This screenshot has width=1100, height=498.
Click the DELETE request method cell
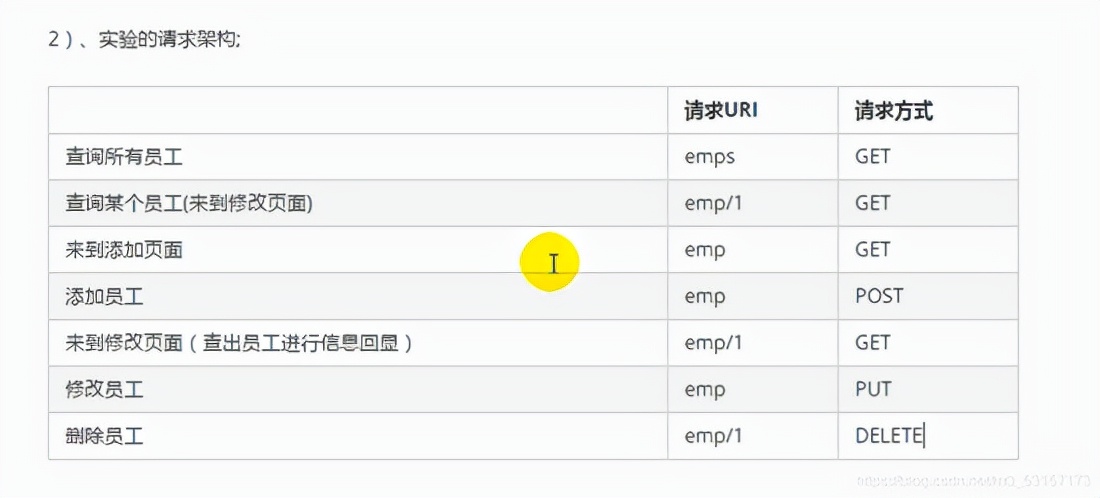889,435
